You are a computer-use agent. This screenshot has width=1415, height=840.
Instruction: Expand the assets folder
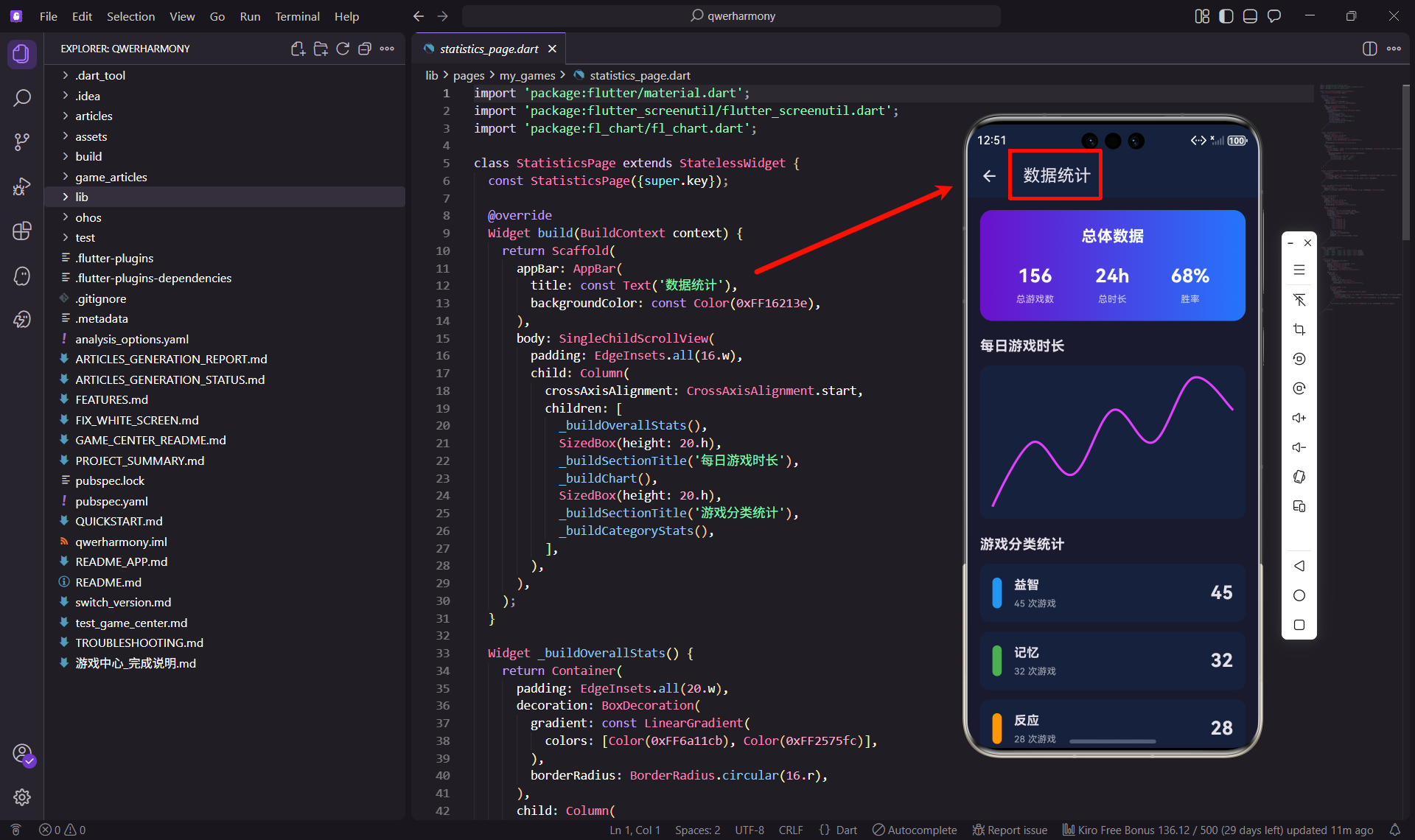click(91, 136)
